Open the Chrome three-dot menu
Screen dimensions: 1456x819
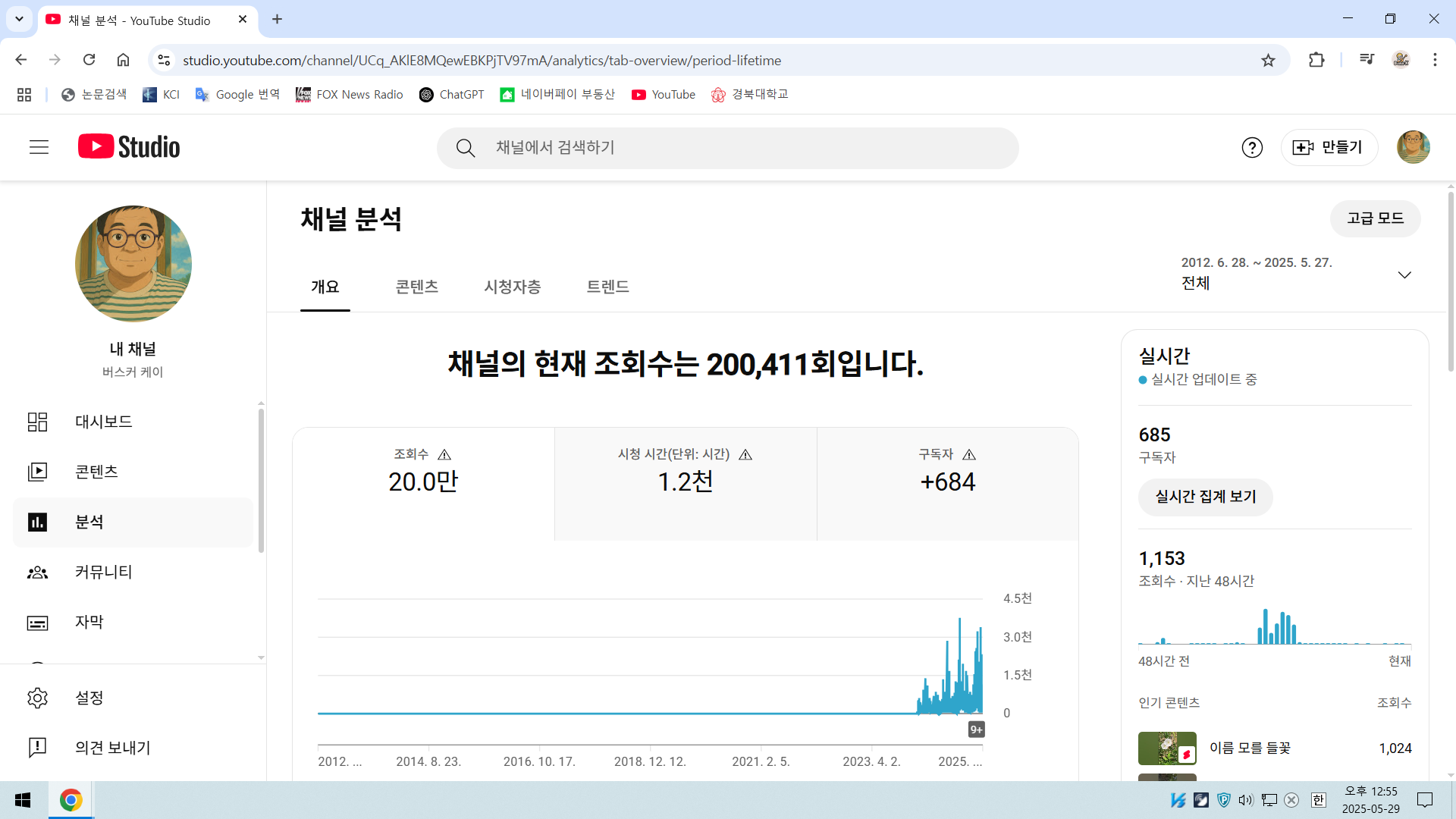coord(1434,60)
